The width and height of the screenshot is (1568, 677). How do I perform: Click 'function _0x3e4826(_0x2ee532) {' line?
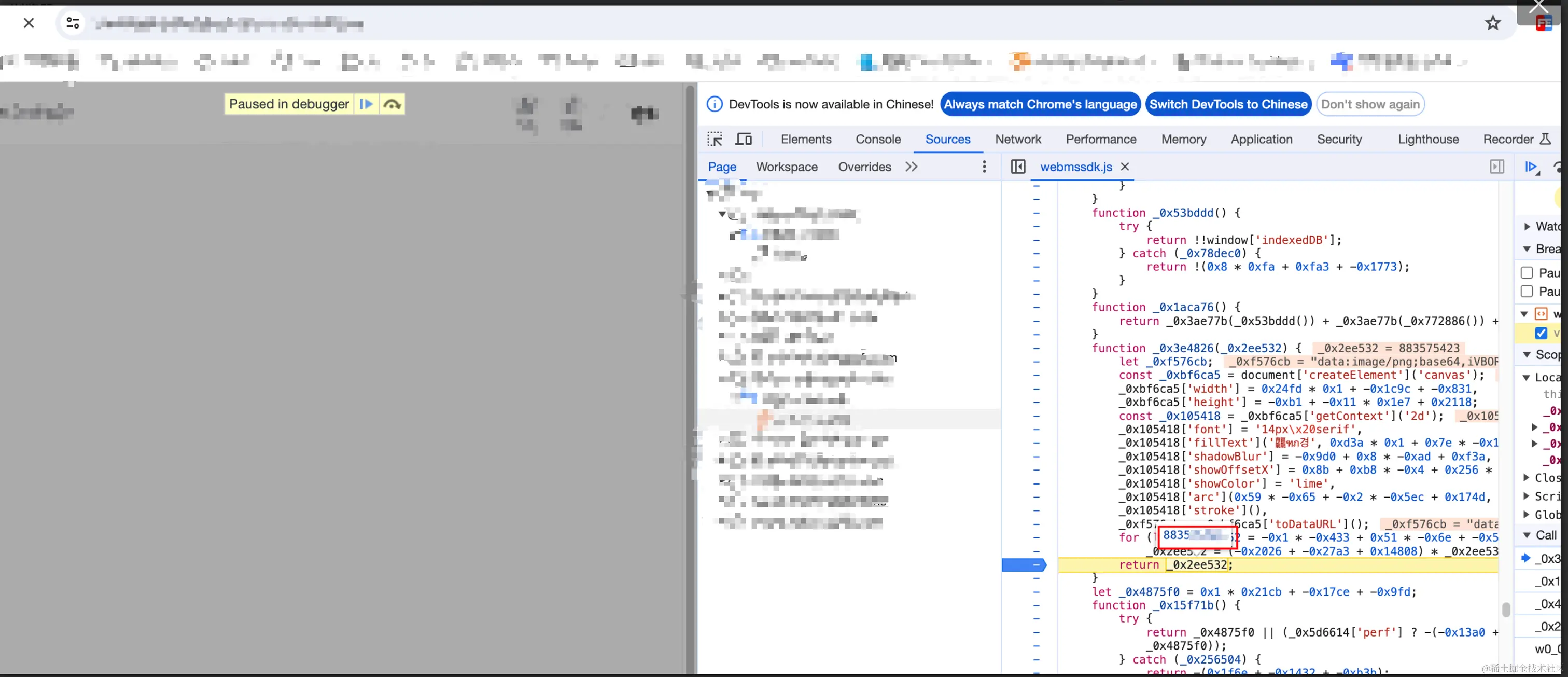pos(1196,348)
